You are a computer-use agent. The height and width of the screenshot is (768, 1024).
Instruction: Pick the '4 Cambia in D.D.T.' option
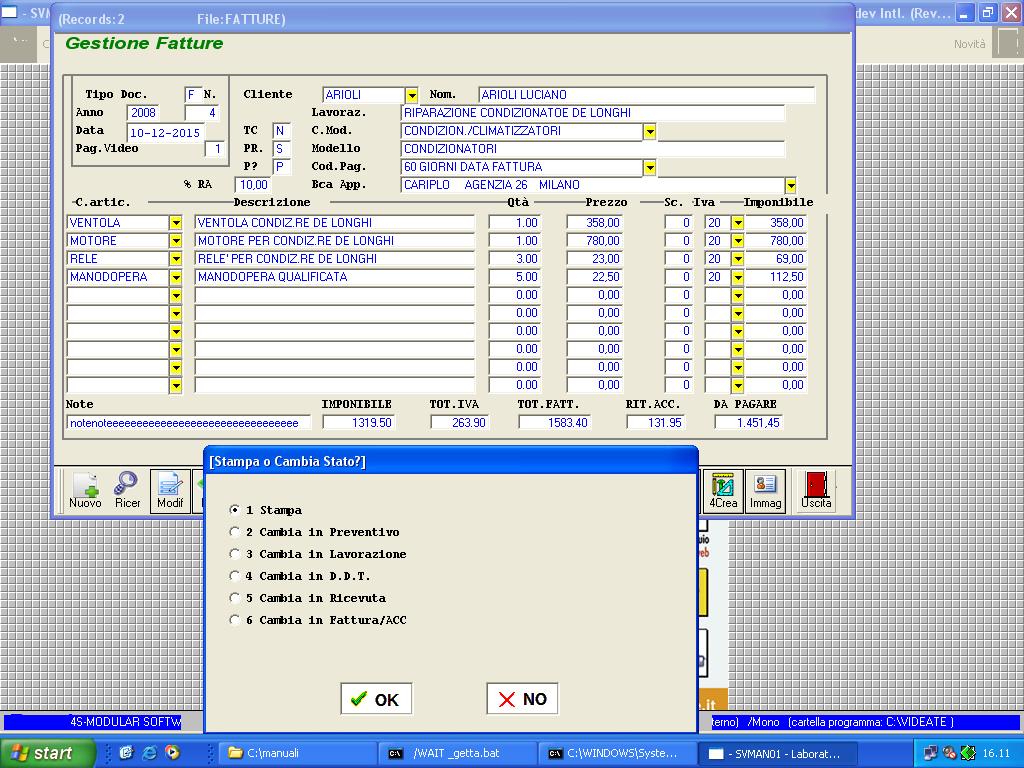tap(234, 576)
